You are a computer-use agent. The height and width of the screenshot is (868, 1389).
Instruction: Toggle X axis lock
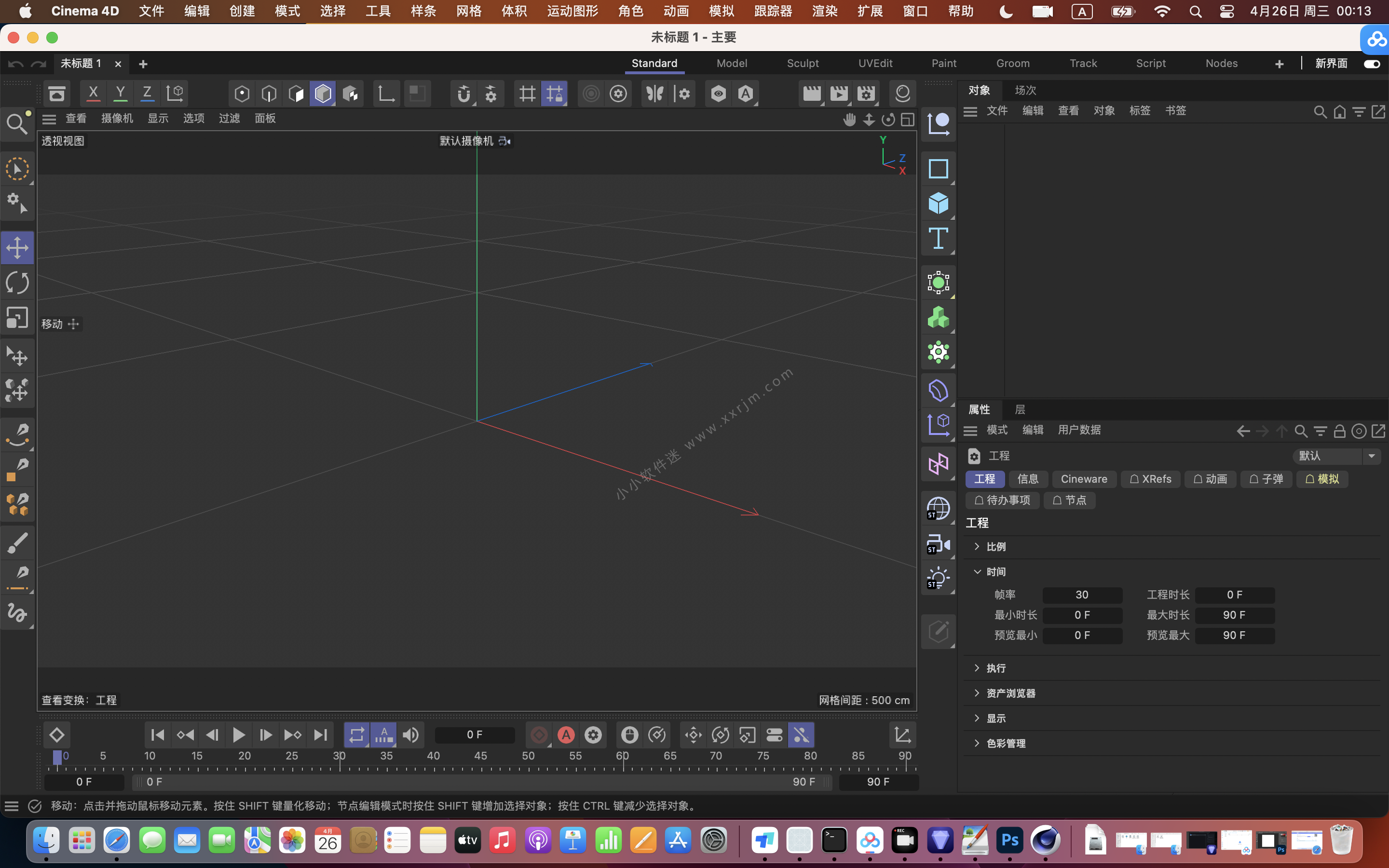[93, 93]
